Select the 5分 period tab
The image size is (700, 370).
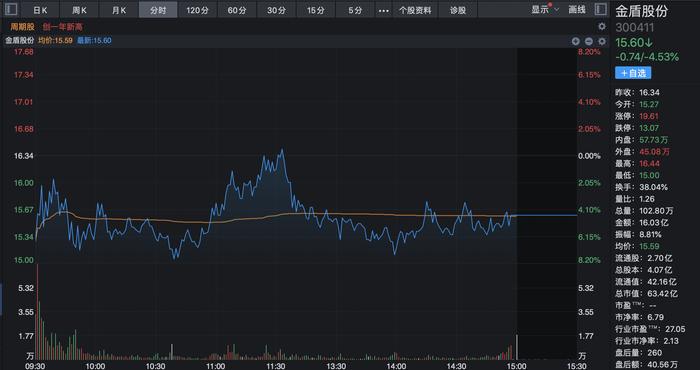(x=355, y=10)
